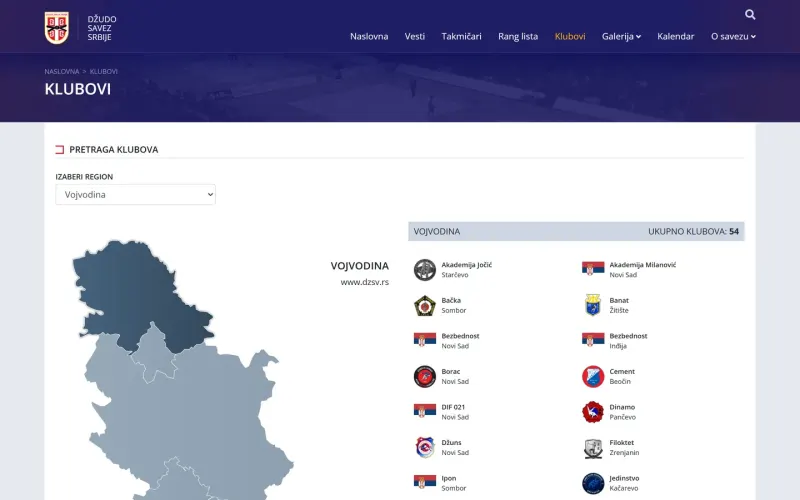Click the 'DIF 021' club name
Screen dimensions: 800x500
point(453,407)
